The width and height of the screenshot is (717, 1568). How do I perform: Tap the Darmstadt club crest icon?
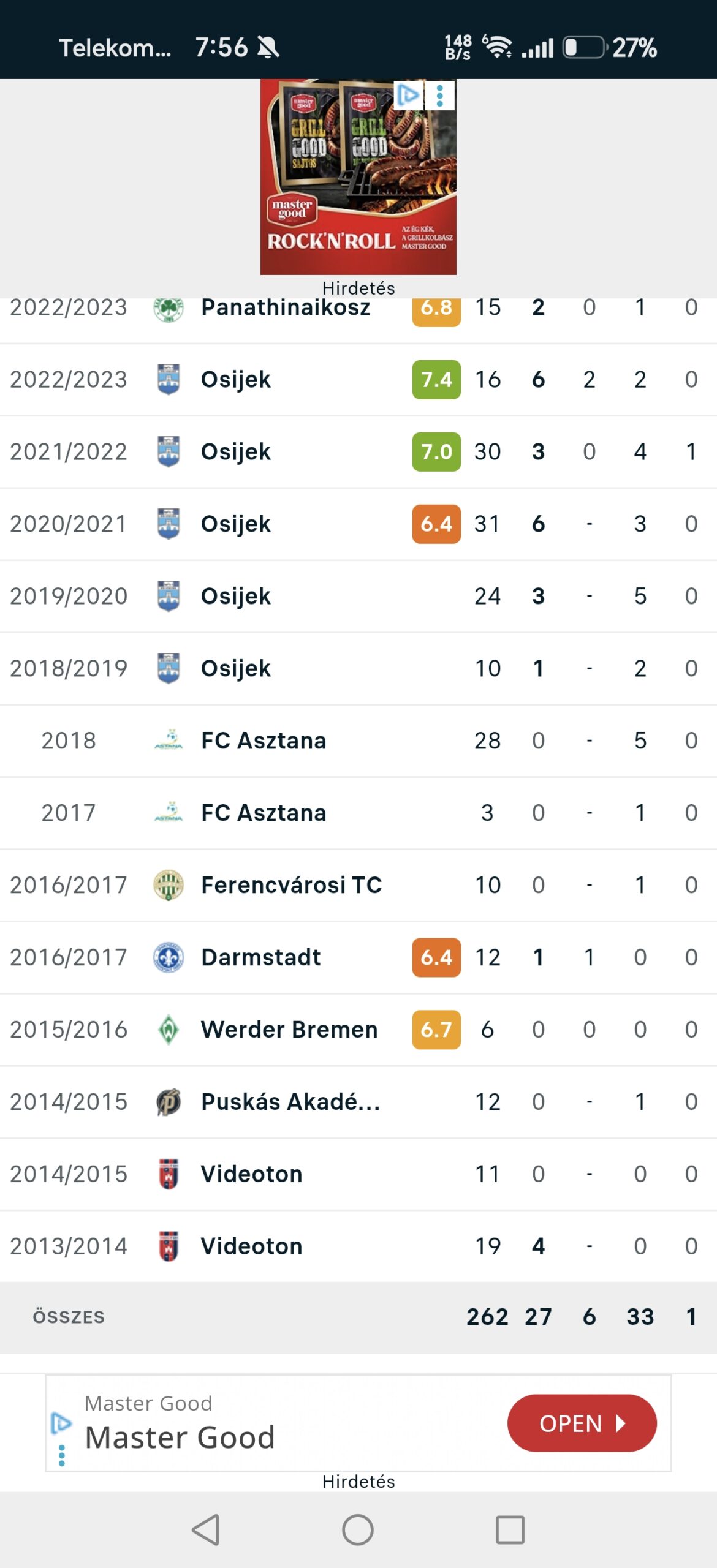click(168, 957)
